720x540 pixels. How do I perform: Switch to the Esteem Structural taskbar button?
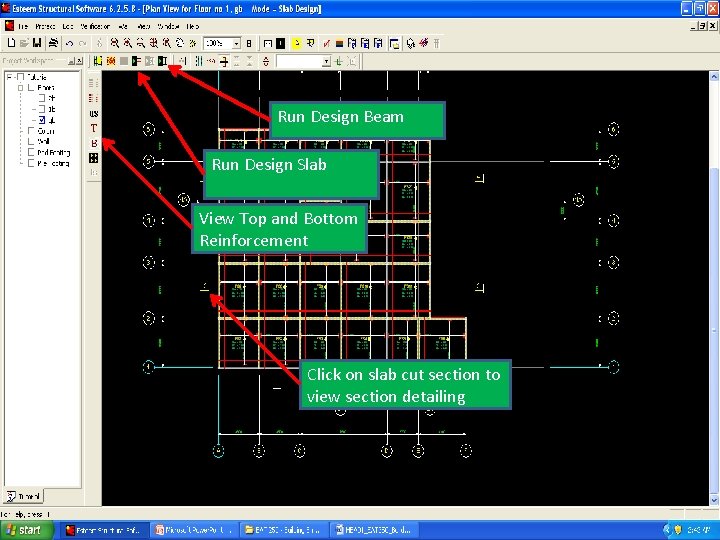pos(104,530)
